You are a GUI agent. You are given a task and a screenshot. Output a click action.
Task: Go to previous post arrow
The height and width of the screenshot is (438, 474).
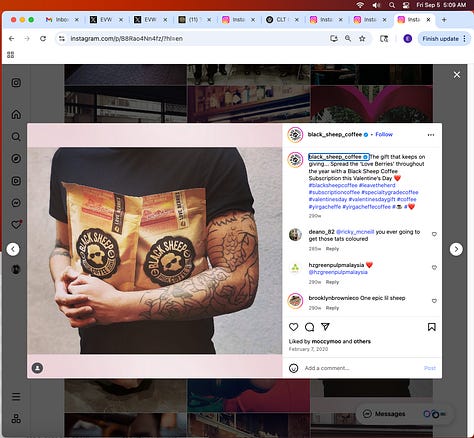pyautogui.click(x=13, y=249)
